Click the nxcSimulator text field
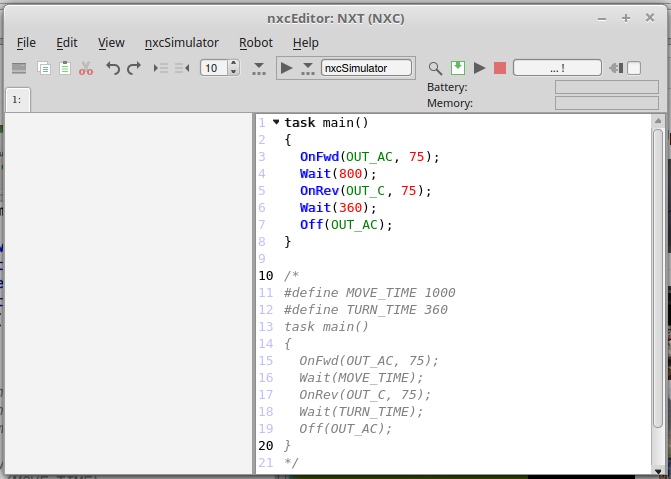 coord(366,68)
